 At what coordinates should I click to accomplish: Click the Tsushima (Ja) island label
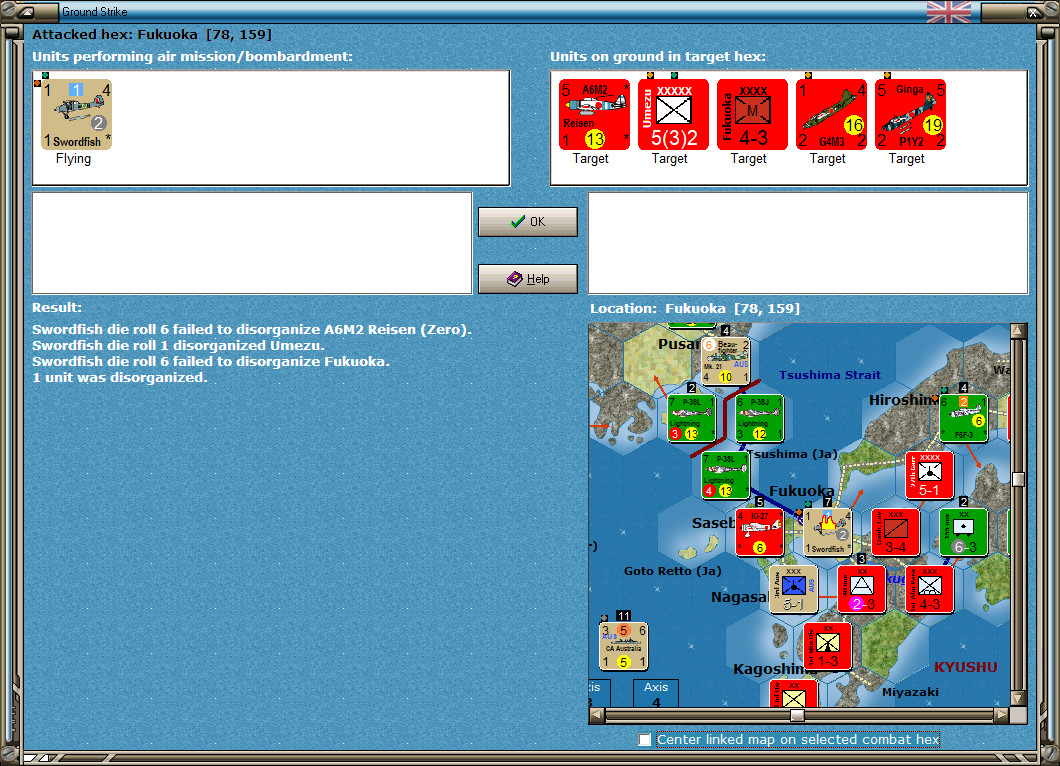[x=792, y=454]
